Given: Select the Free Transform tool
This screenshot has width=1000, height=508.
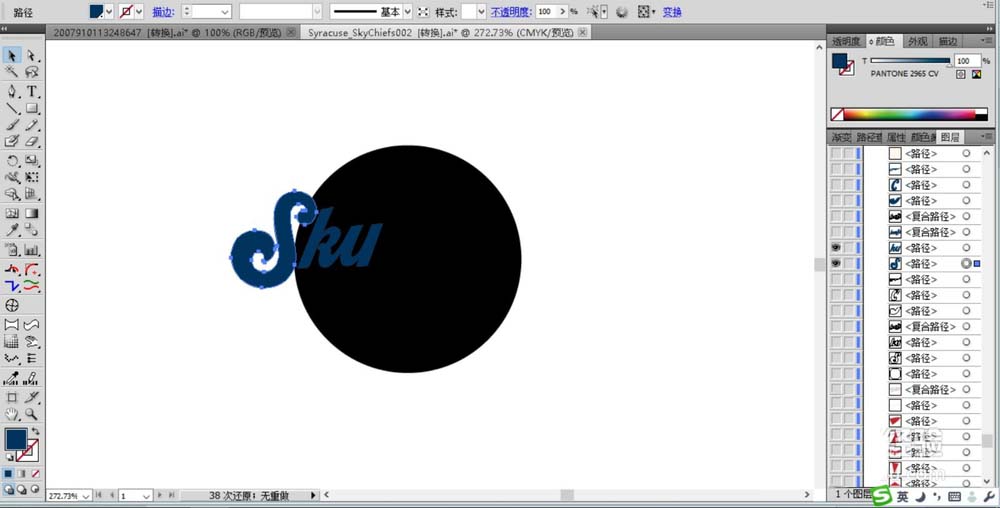Looking at the screenshot, I should tap(31, 177).
